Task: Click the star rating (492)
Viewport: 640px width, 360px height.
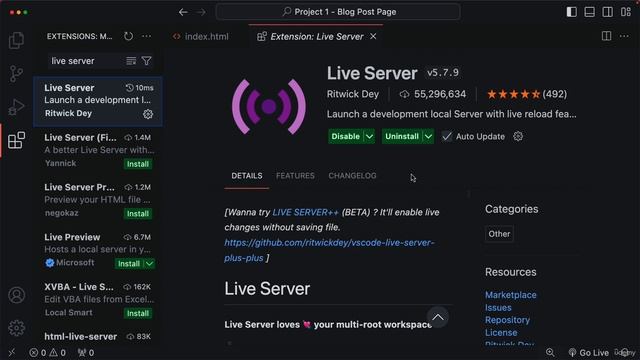Action: click(x=527, y=94)
